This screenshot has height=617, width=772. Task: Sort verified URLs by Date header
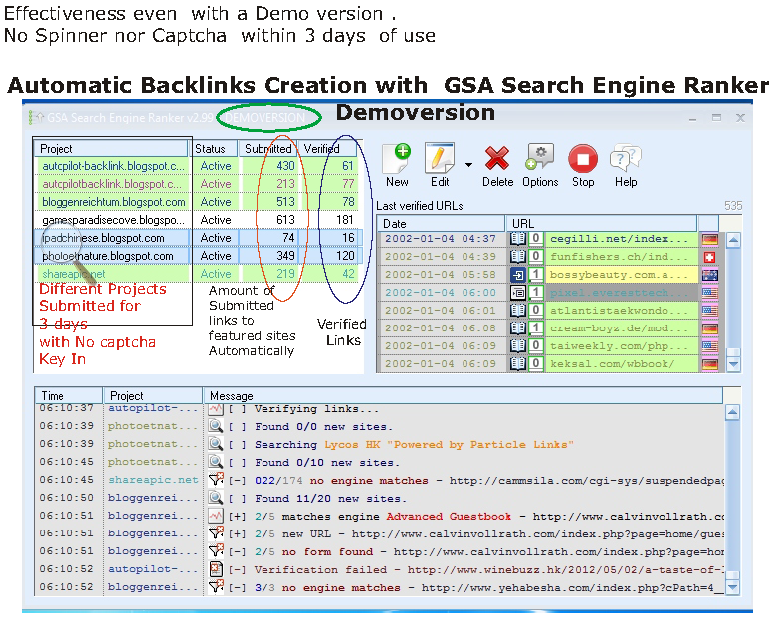pos(441,224)
